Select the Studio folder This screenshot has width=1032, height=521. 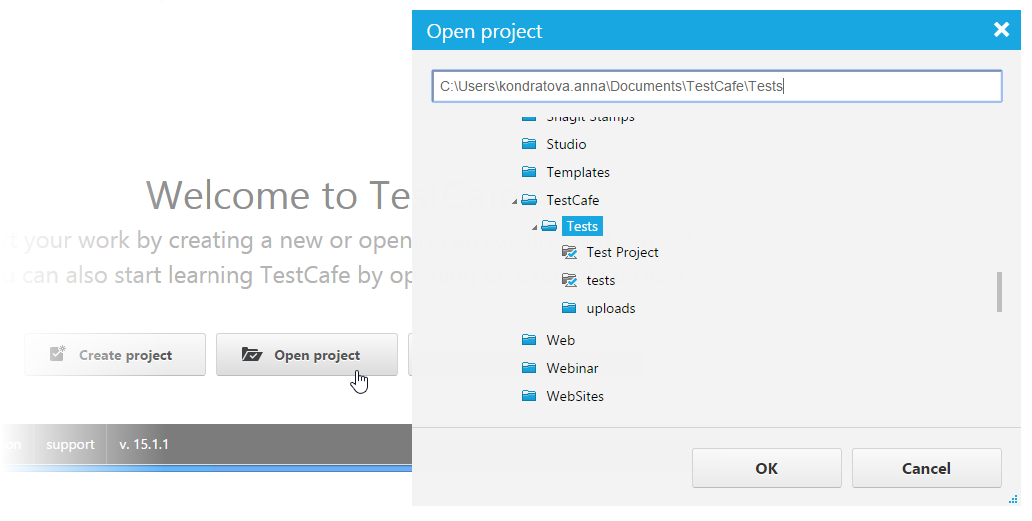(566, 144)
